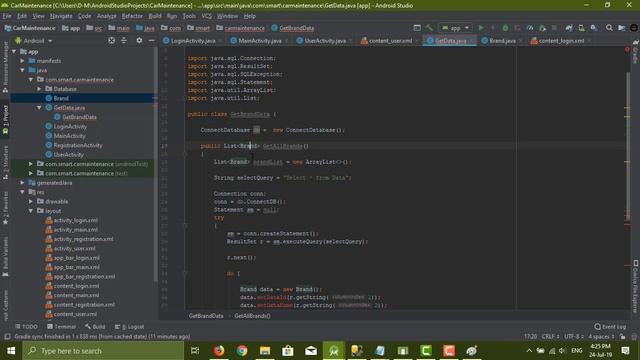
Task: Select activity_login.xml in layout folder
Action: (x=76, y=220)
